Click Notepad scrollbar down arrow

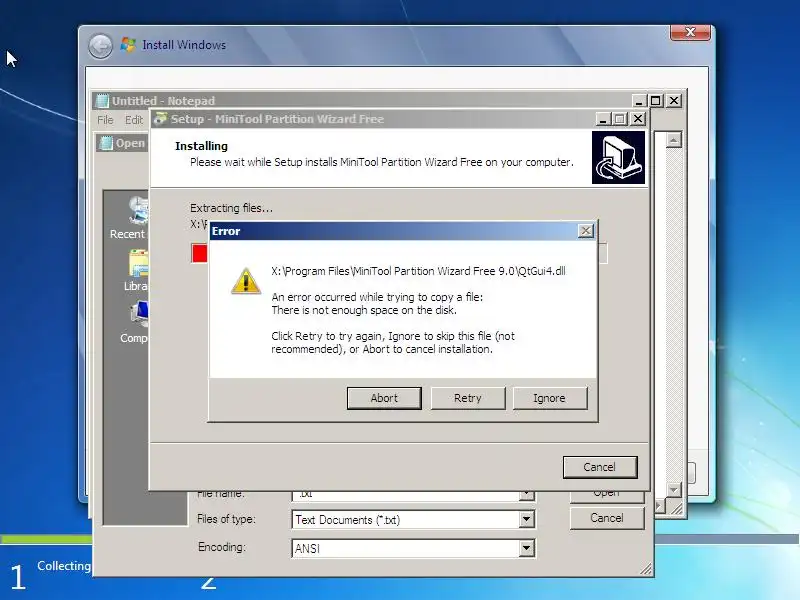point(673,489)
